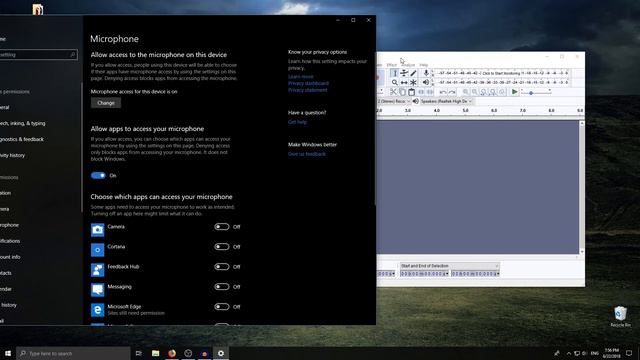Open the recording channels dropdown in Audacity
Image resolution: width=640 pixels, height=360 pixels.
coord(393,101)
